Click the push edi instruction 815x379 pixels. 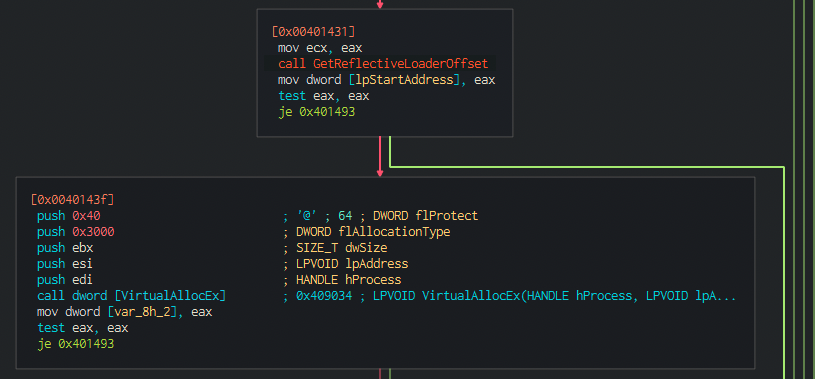(65, 280)
